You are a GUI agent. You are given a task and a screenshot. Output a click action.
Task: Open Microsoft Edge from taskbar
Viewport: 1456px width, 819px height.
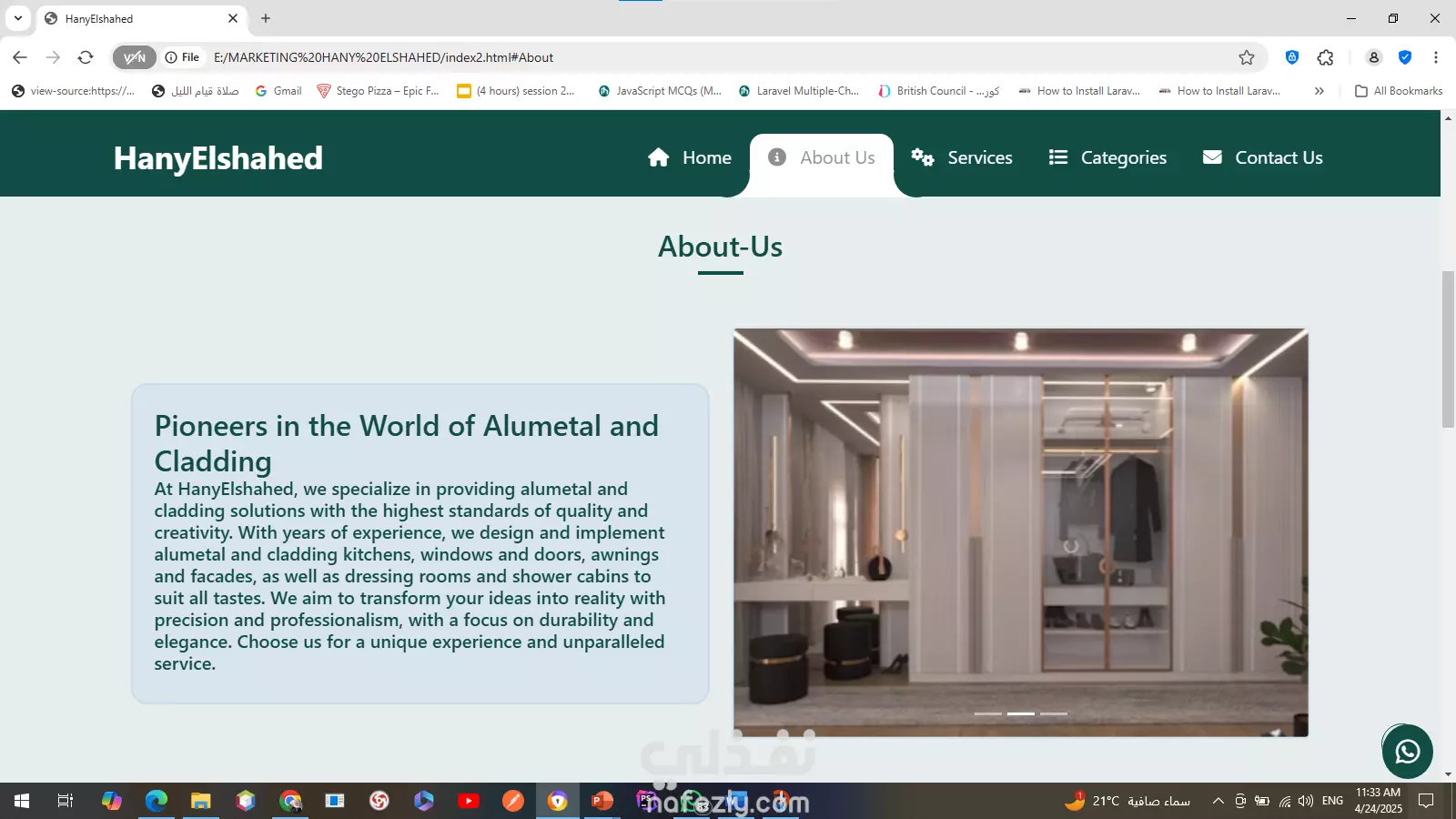tap(156, 801)
